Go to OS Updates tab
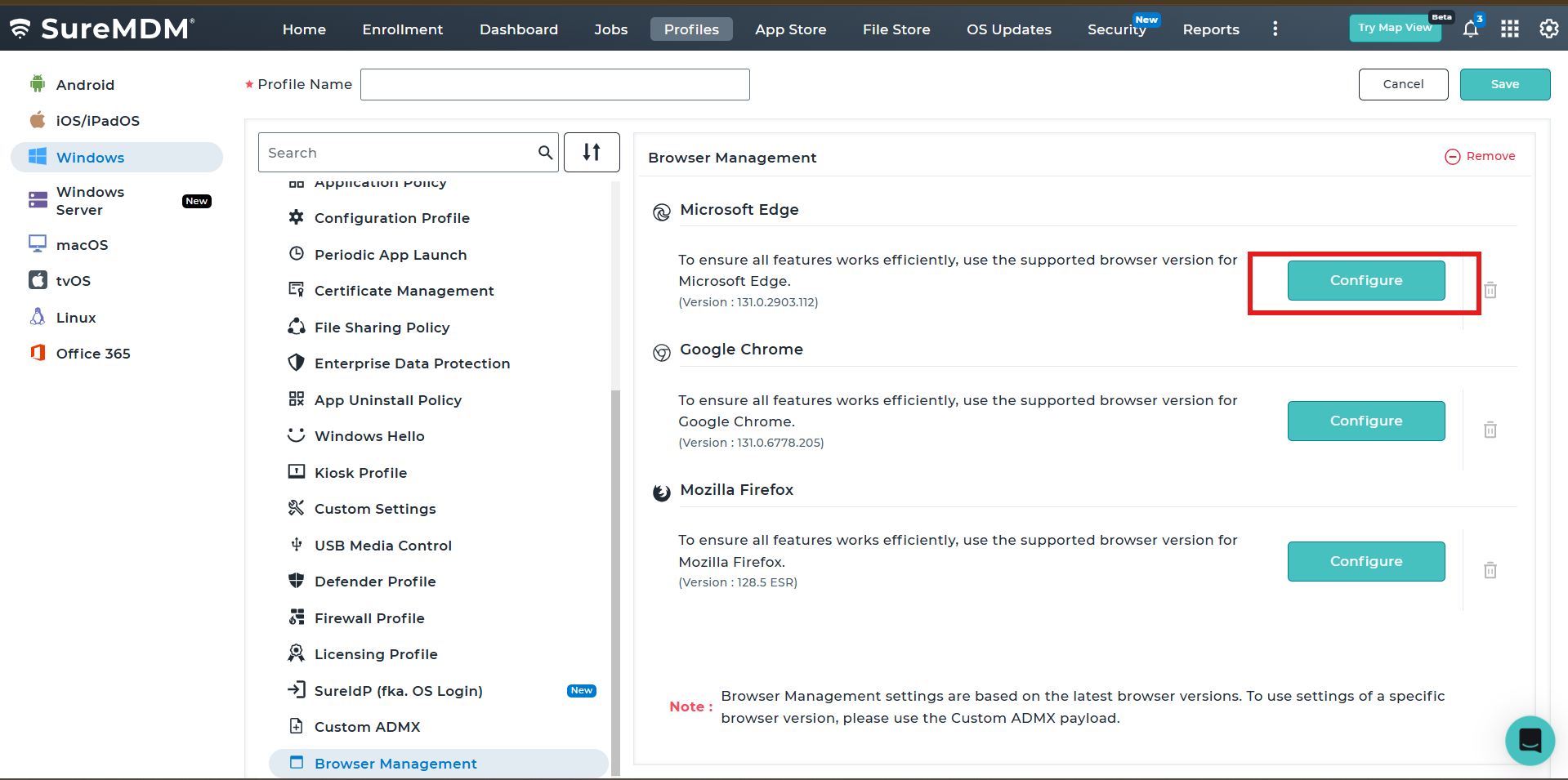The width and height of the screenshot is (1568, 780). click(1009, 29)
